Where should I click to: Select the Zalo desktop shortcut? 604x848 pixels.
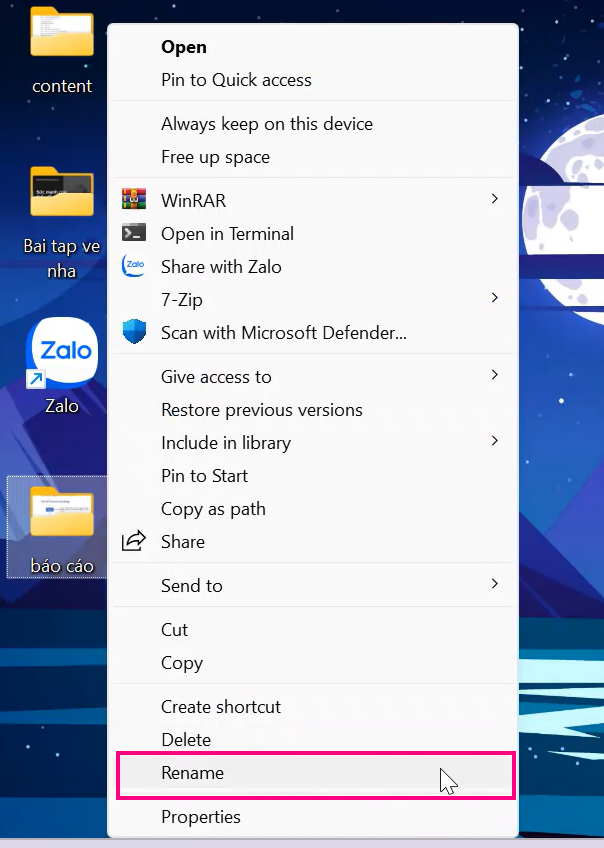[x=62, y=366]
